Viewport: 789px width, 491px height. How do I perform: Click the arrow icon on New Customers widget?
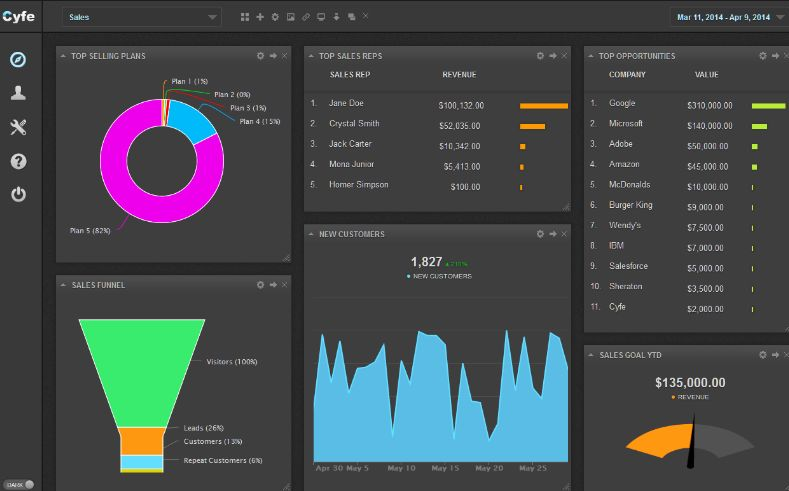click(x=553, y=234)
